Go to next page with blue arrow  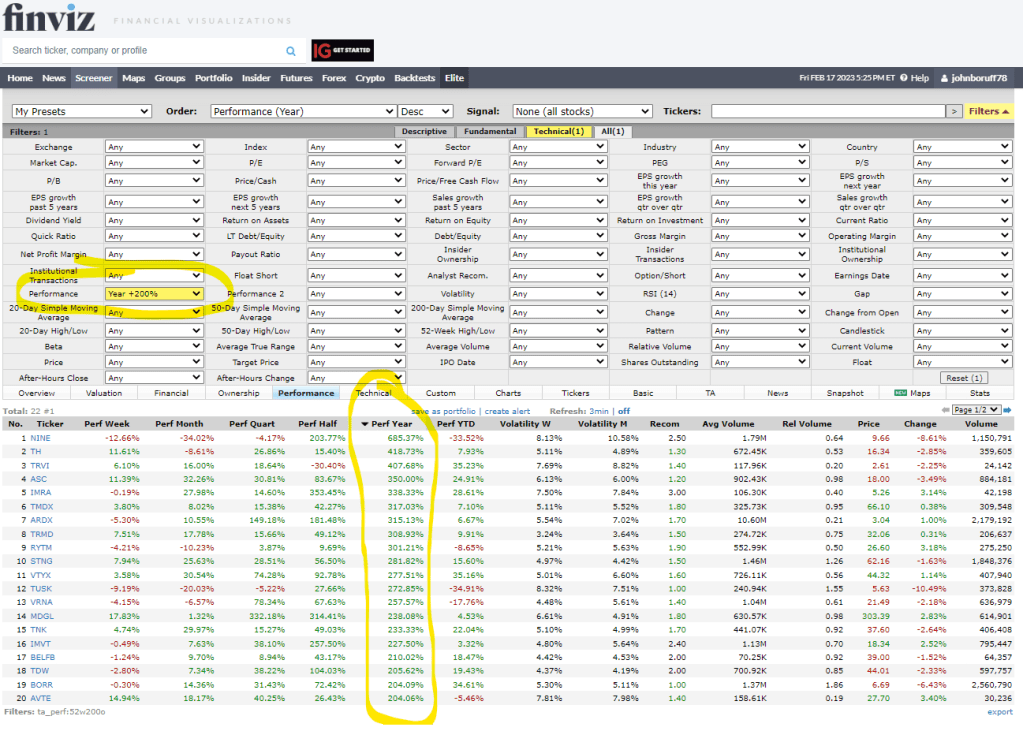pyautogui.click(x=1007, y=411)
